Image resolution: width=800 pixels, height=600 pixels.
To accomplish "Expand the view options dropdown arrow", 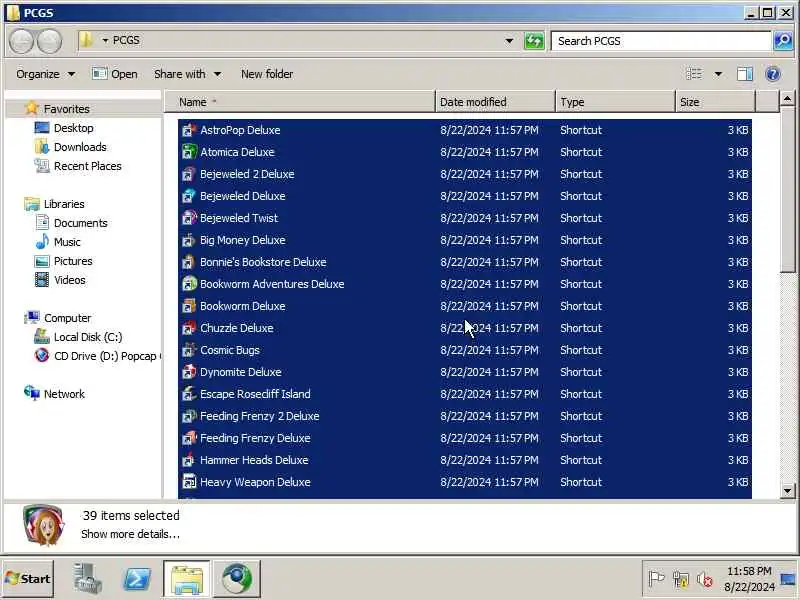I will click(718, 74).
